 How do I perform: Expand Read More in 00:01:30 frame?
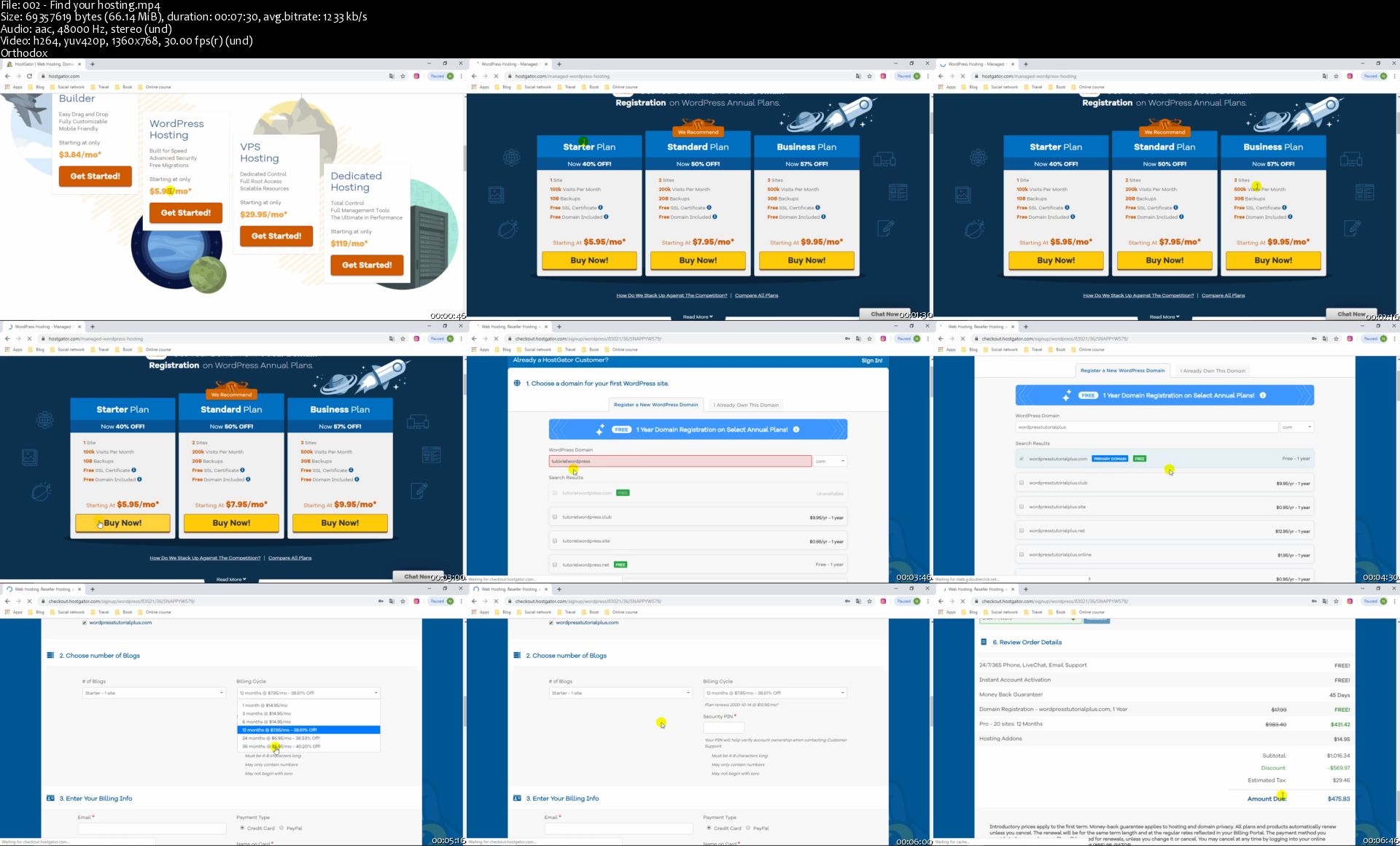point(698,317)
